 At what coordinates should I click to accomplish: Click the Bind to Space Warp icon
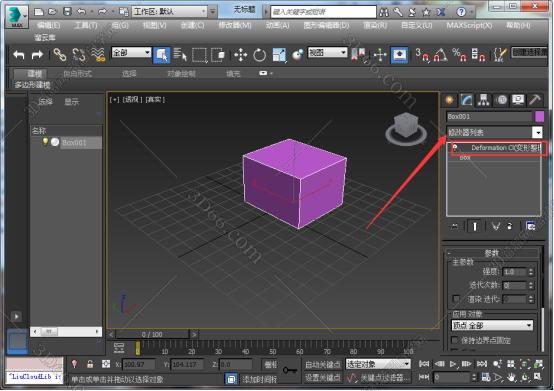tap(98, 55)
